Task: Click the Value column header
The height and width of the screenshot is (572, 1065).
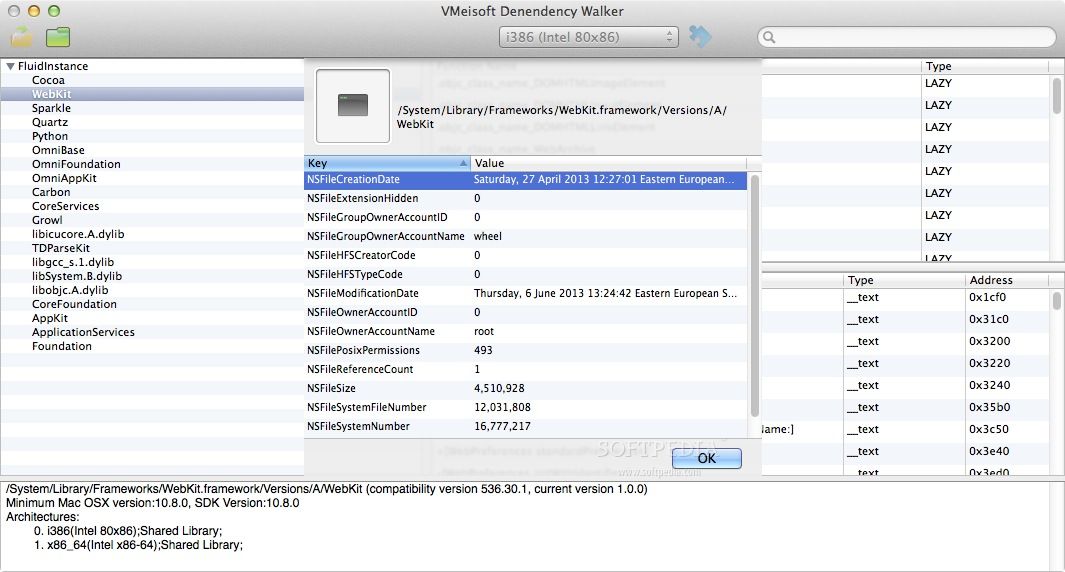Action: [x=609, y=163]
